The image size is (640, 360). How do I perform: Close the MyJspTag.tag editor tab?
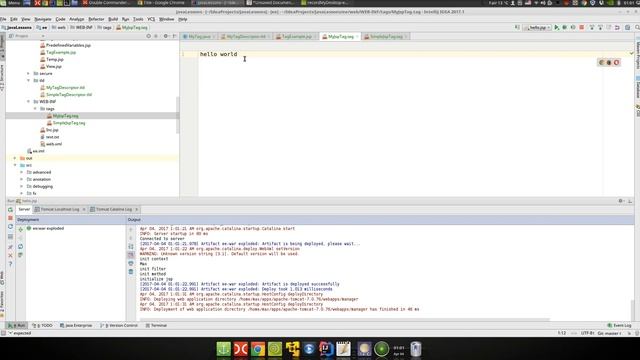[x=357, y=37]
